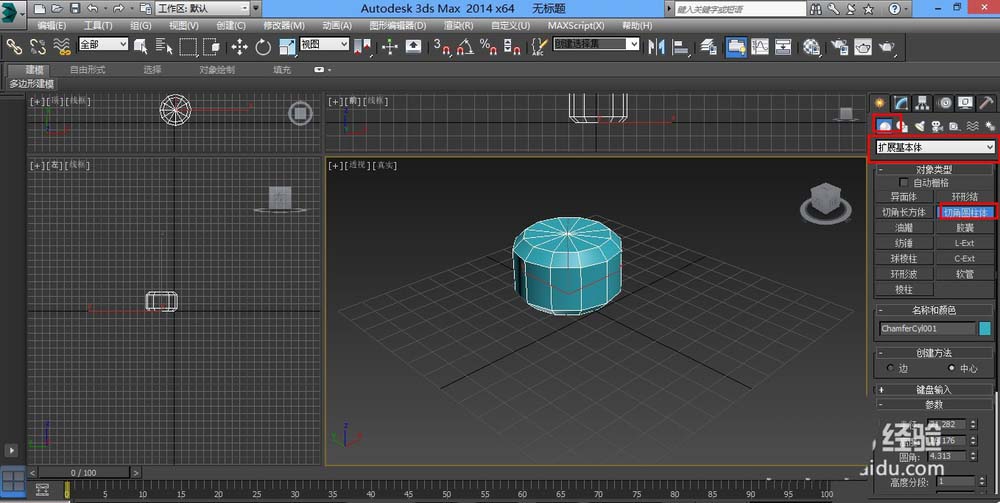Click the Render Production teapot icon
This screenshot has height=503, width=1000.
pyautogui.click(x=886, y=46)
